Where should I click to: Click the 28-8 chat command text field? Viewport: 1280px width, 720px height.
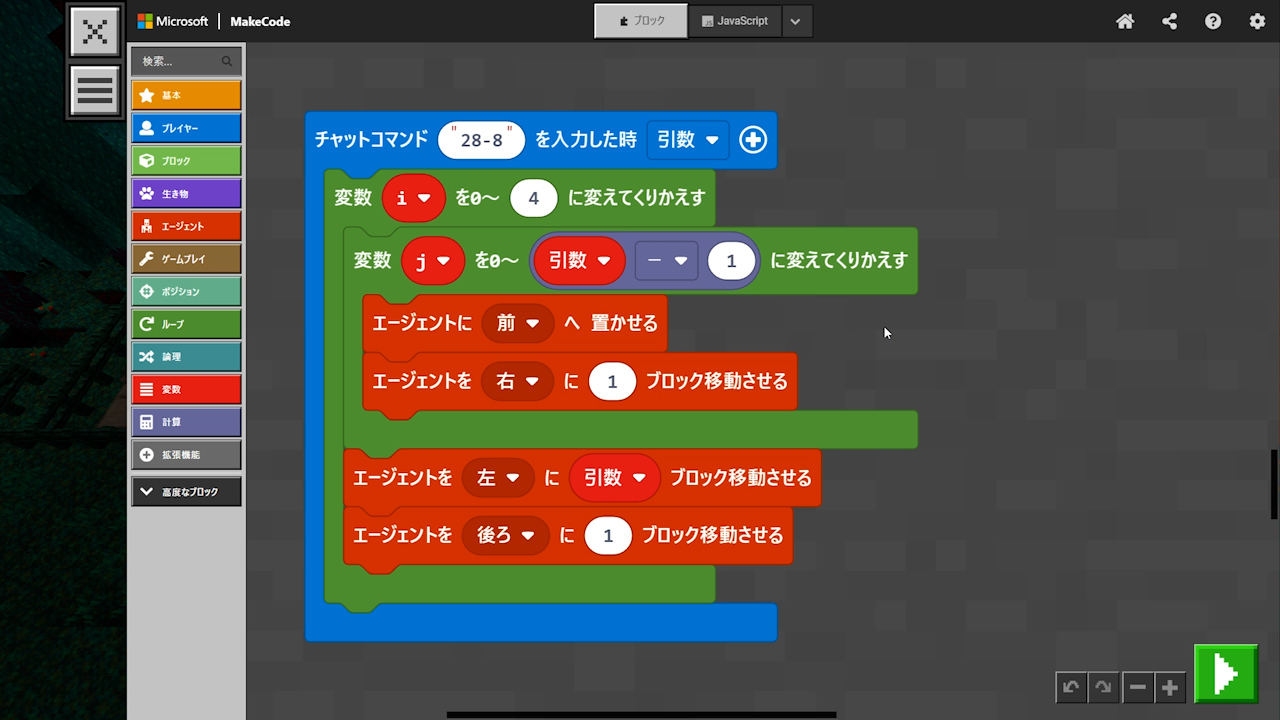click(481, 140)
